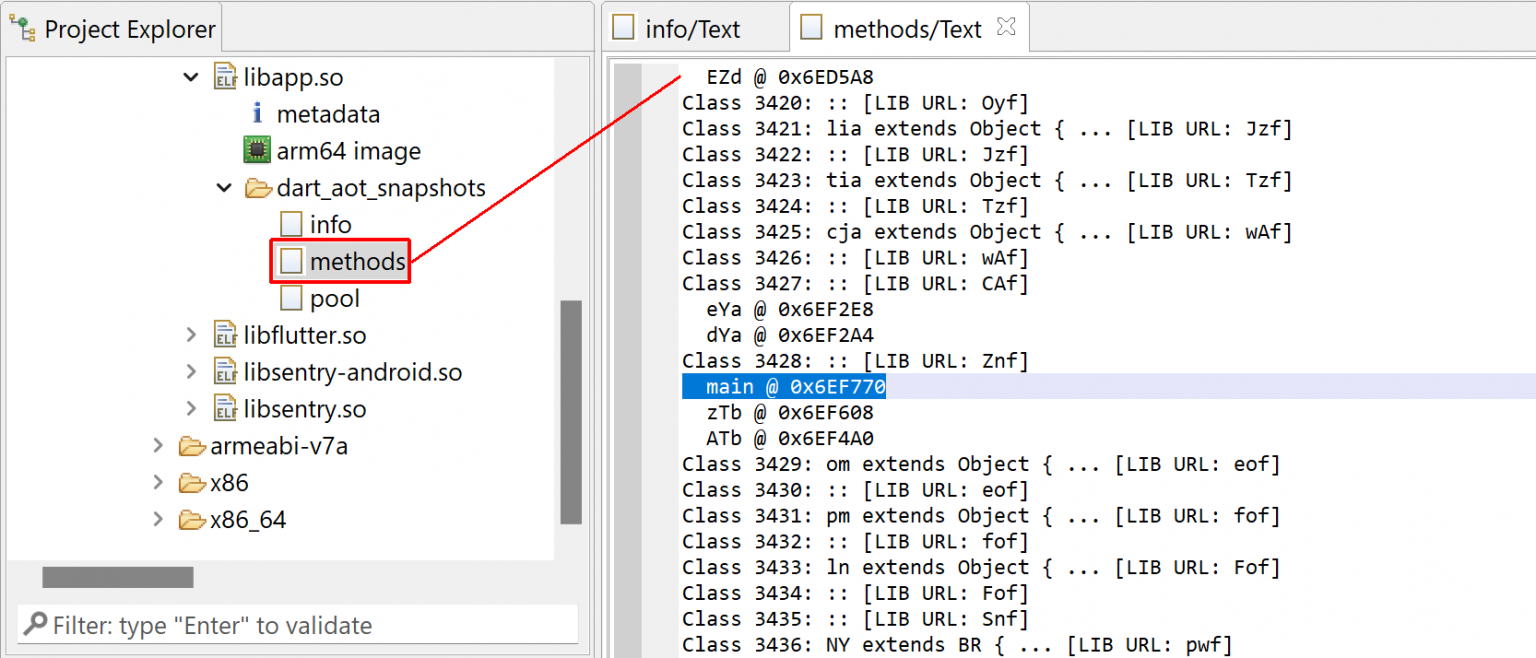Click the dart_aot_snapshots folder icon
Viewport: 1536px width, 658px height.
tap(256, 188)
